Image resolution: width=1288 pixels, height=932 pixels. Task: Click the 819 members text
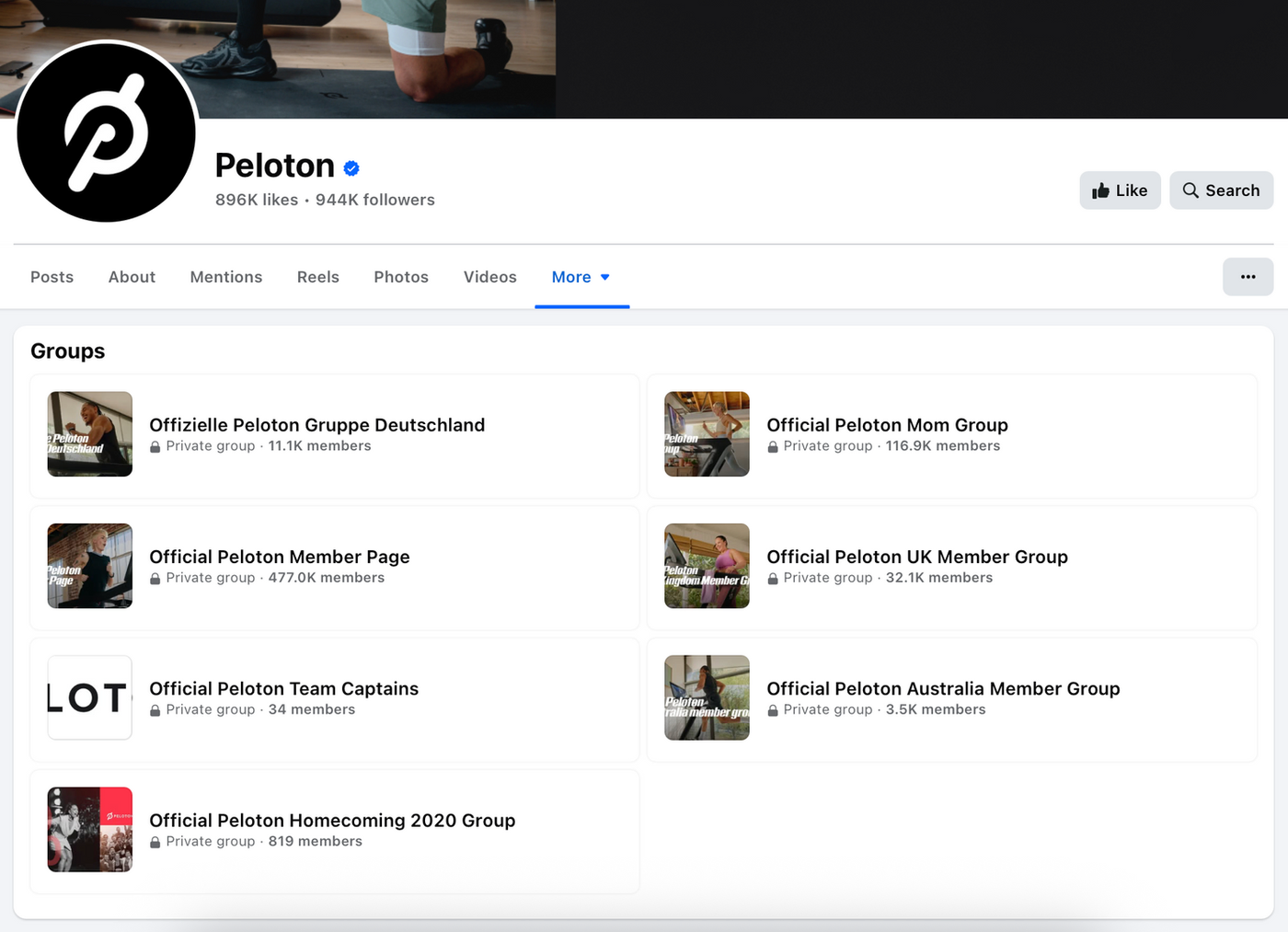pos(316,840)
